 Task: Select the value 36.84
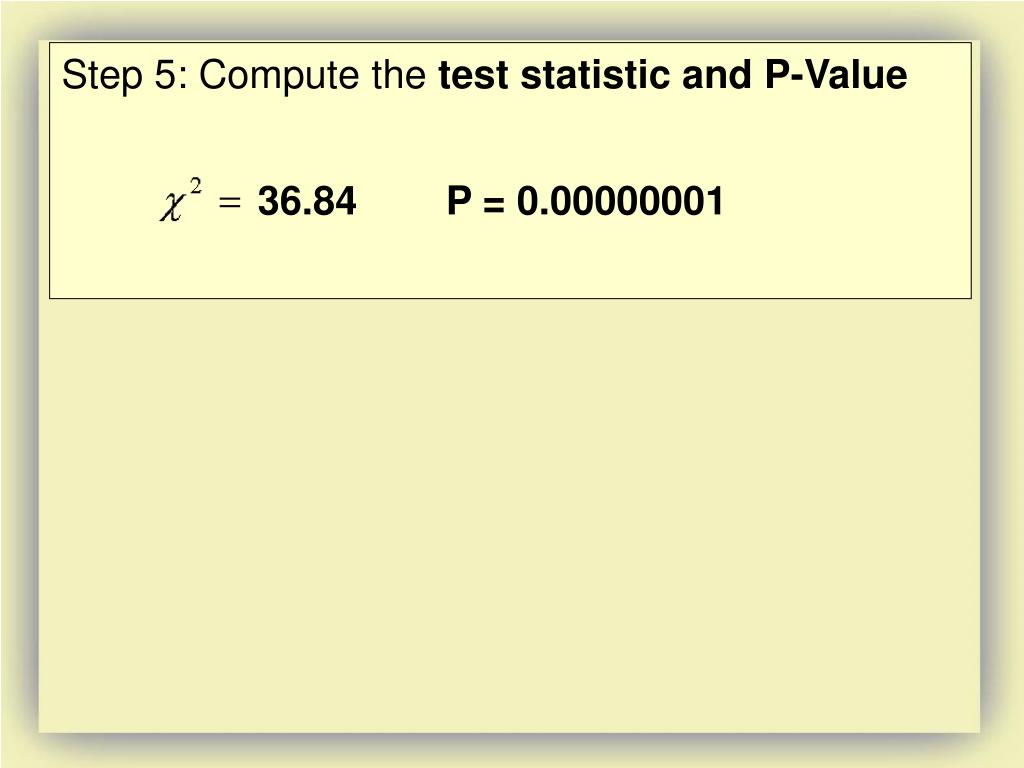coord(307,200)
